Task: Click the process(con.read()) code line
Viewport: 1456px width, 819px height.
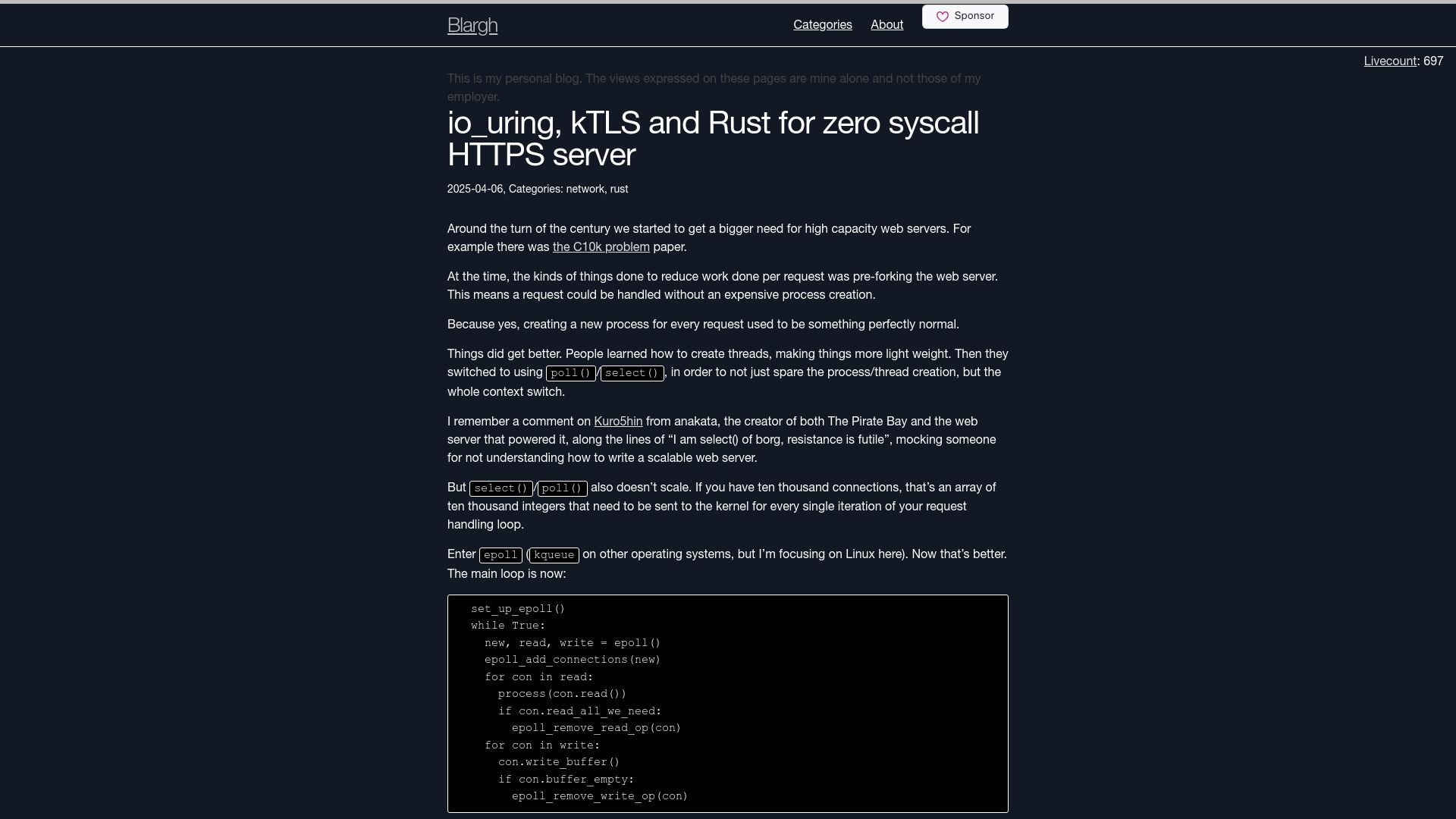Action: coord(562,694)
